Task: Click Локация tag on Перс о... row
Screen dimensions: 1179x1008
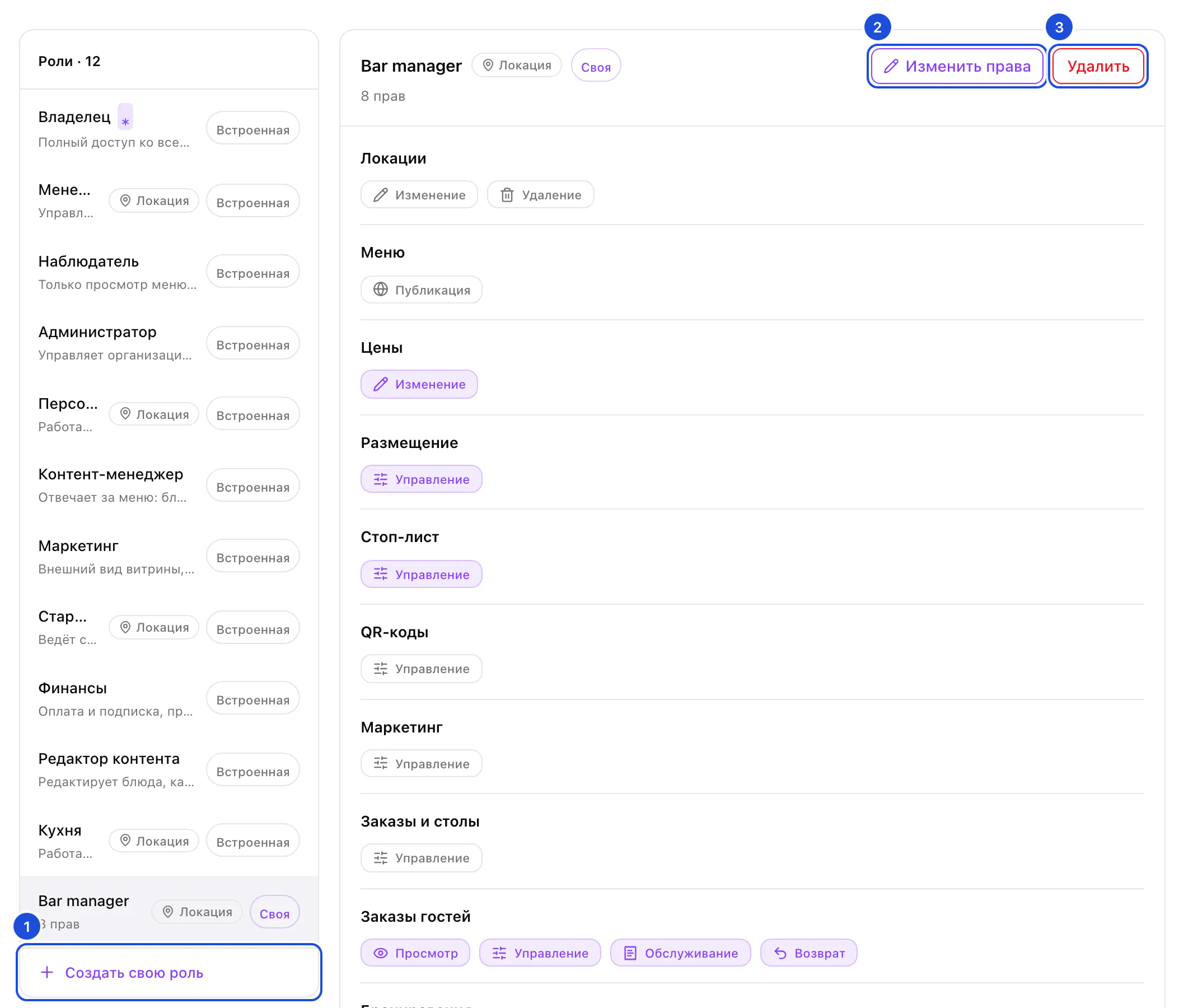Action: (153, 414)
